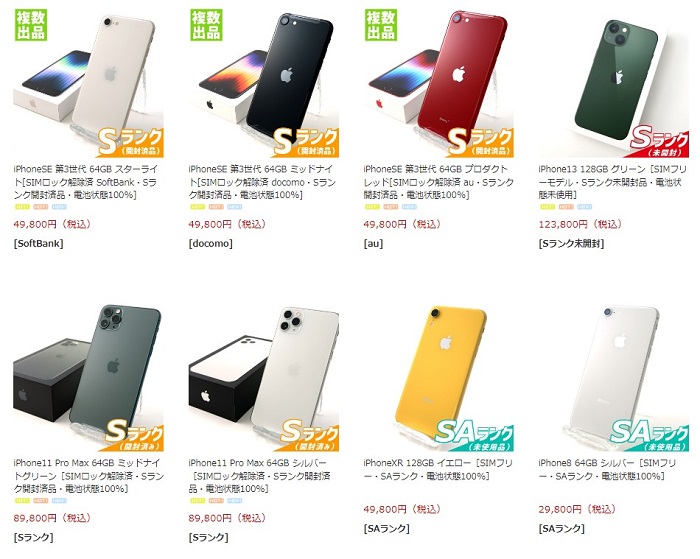
Task: Click the [au] carrier label
Action: click(x=374, y=244)
